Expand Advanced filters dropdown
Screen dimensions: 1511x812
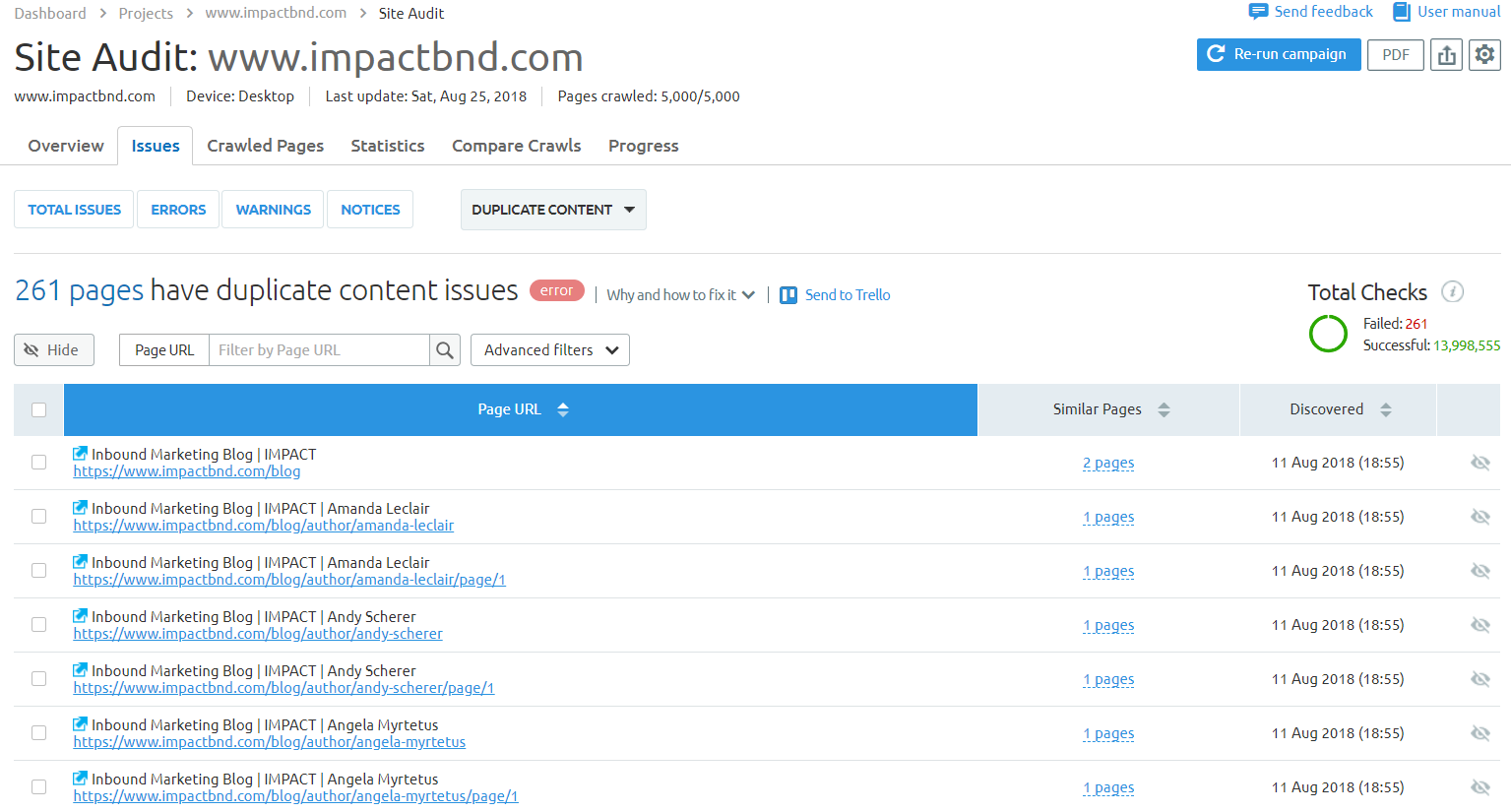click(550, 350)
